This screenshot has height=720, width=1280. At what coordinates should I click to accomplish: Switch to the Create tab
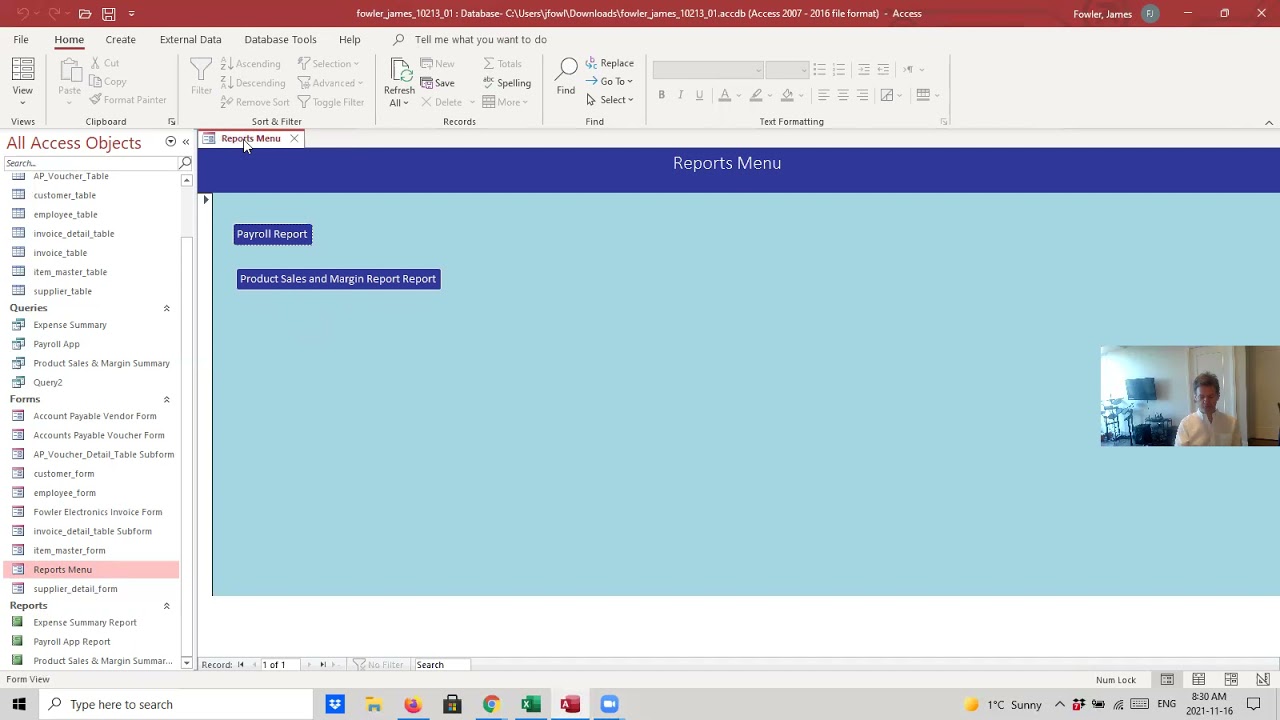tap(120, 39)
